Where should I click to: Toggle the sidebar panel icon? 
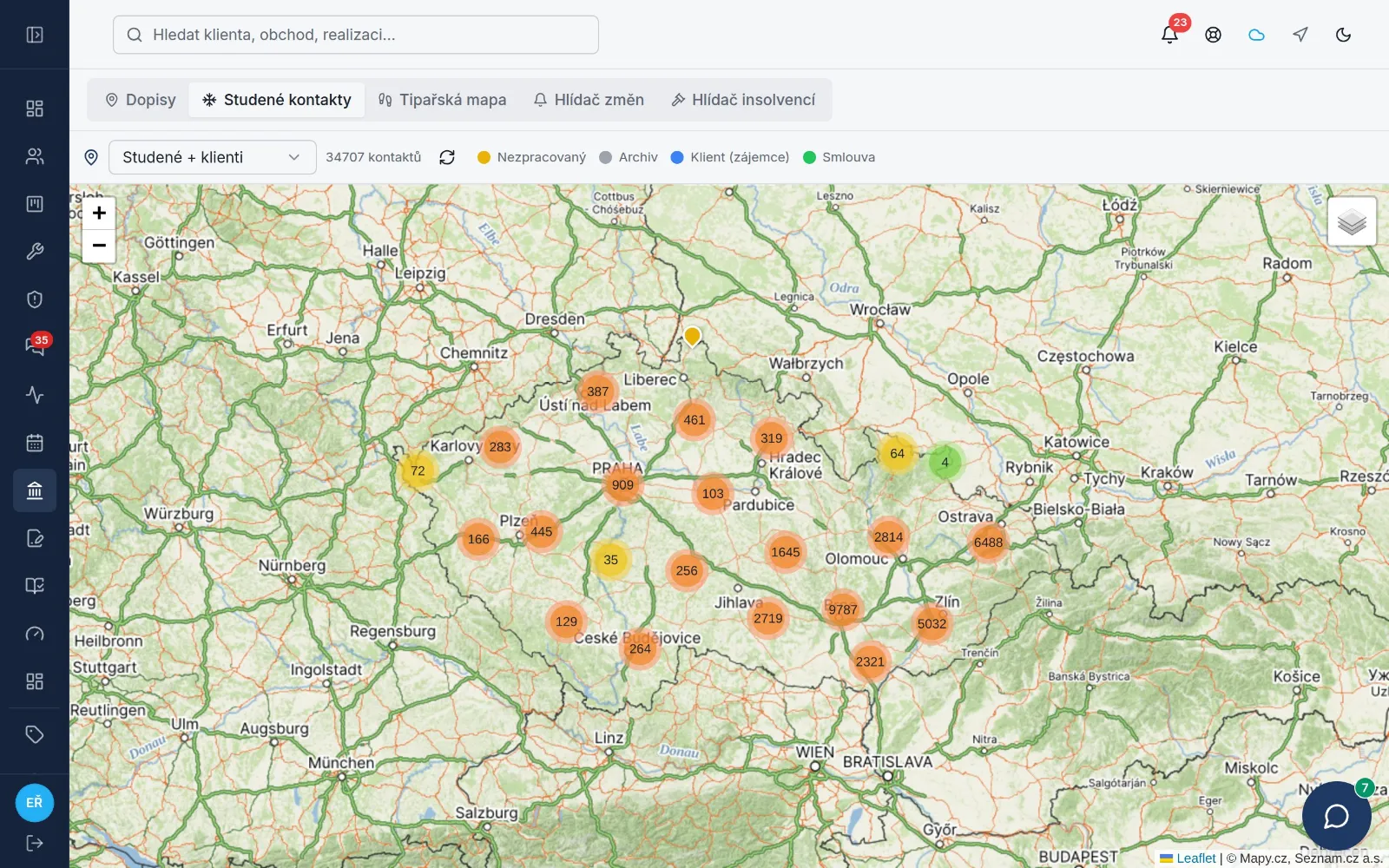35,35
